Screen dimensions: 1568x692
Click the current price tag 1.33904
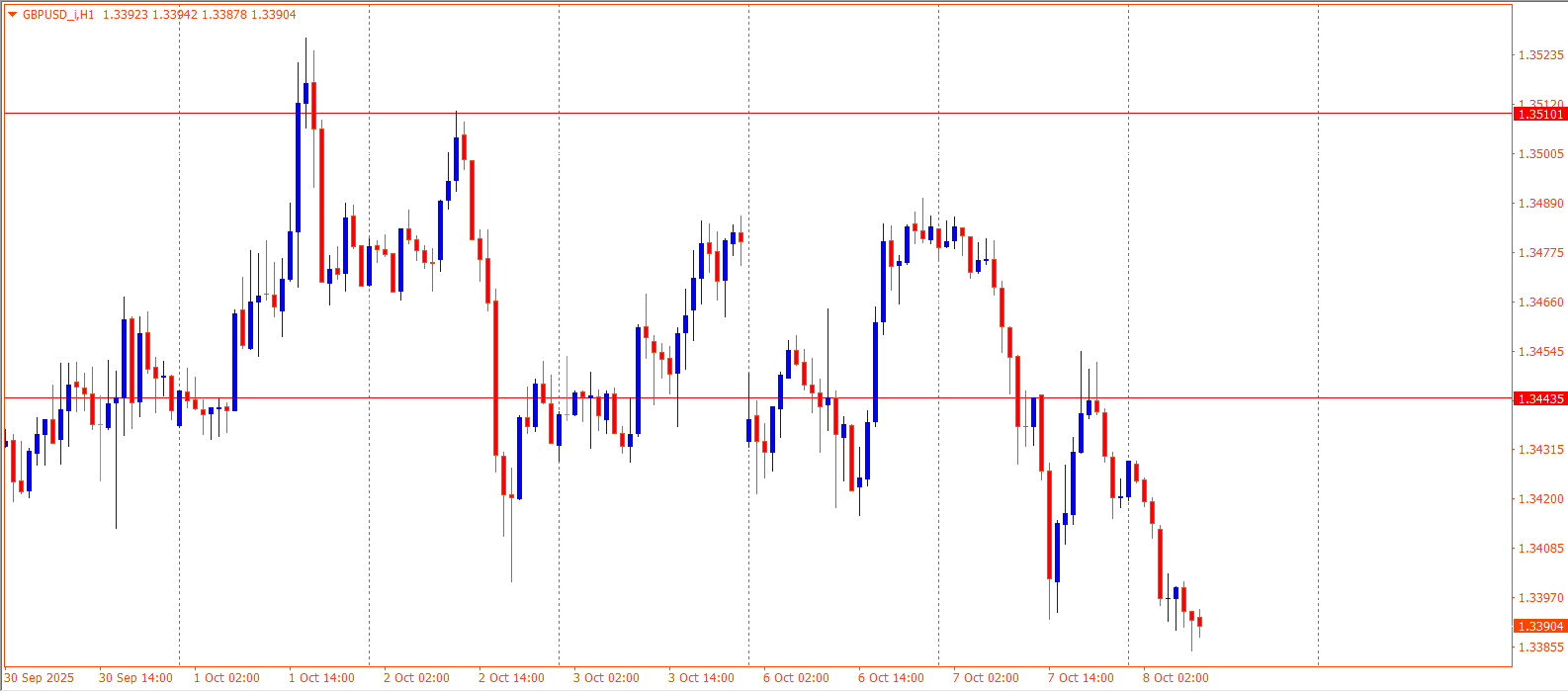(x=1540, y=627)
